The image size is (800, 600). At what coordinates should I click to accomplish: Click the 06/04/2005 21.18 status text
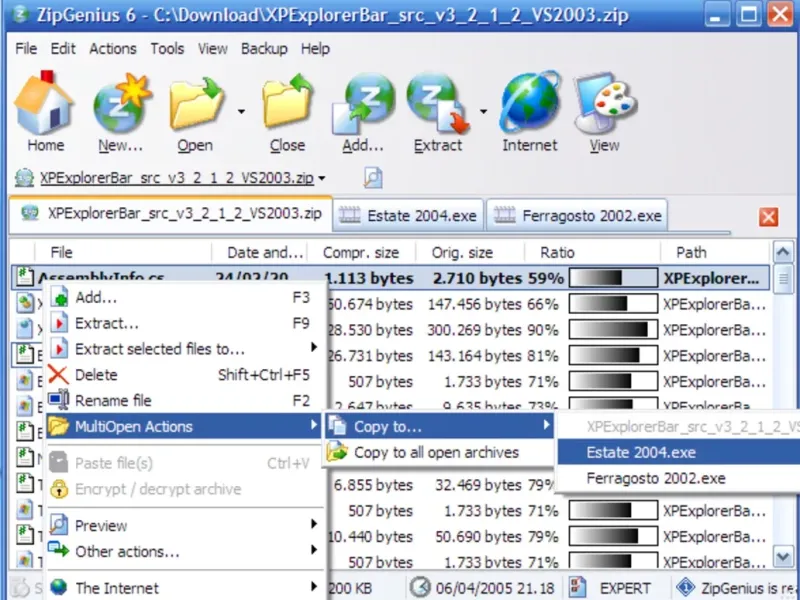click(x=495, y=588)
